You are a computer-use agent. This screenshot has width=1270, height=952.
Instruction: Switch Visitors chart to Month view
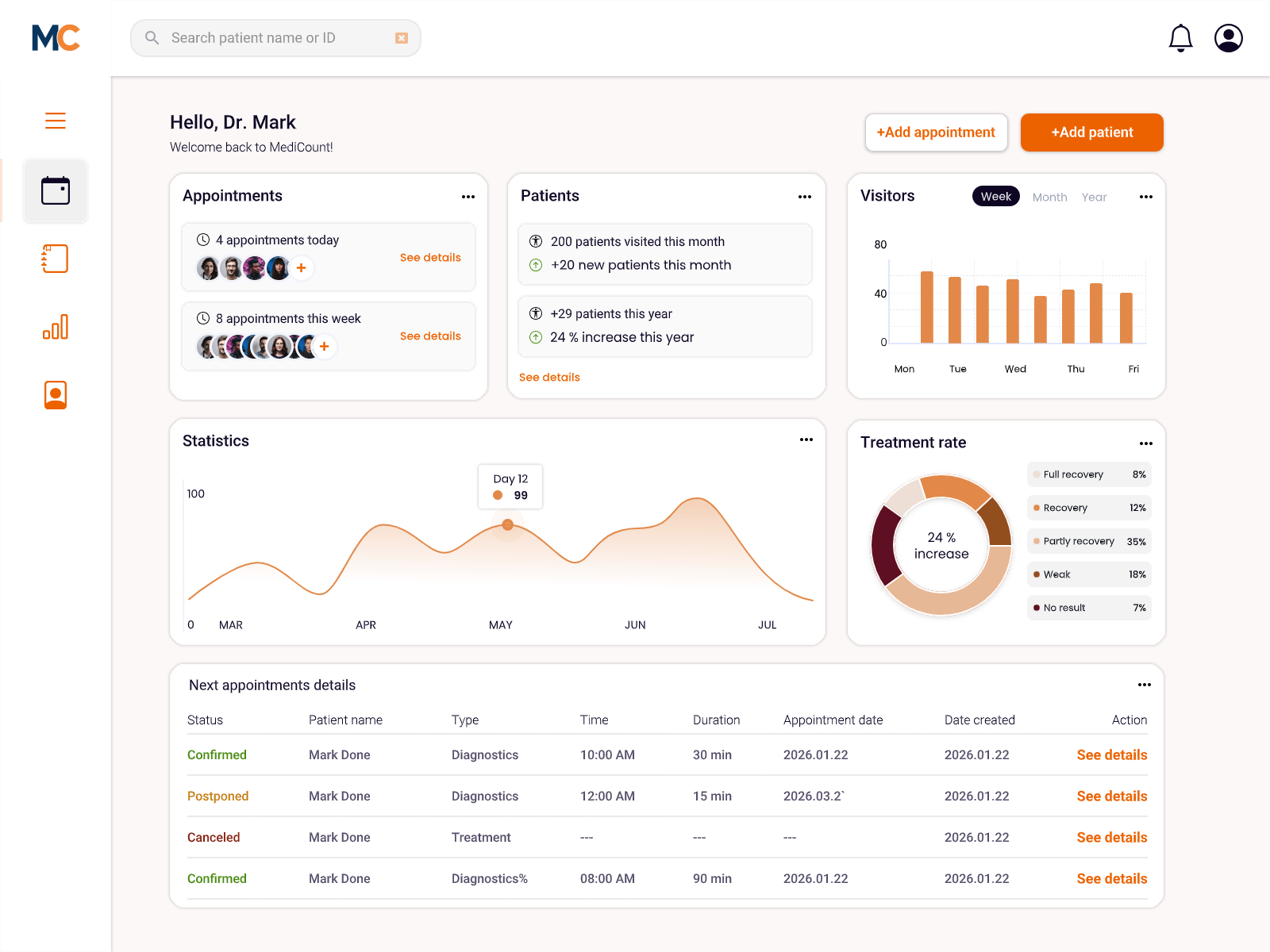point(1049,196)
